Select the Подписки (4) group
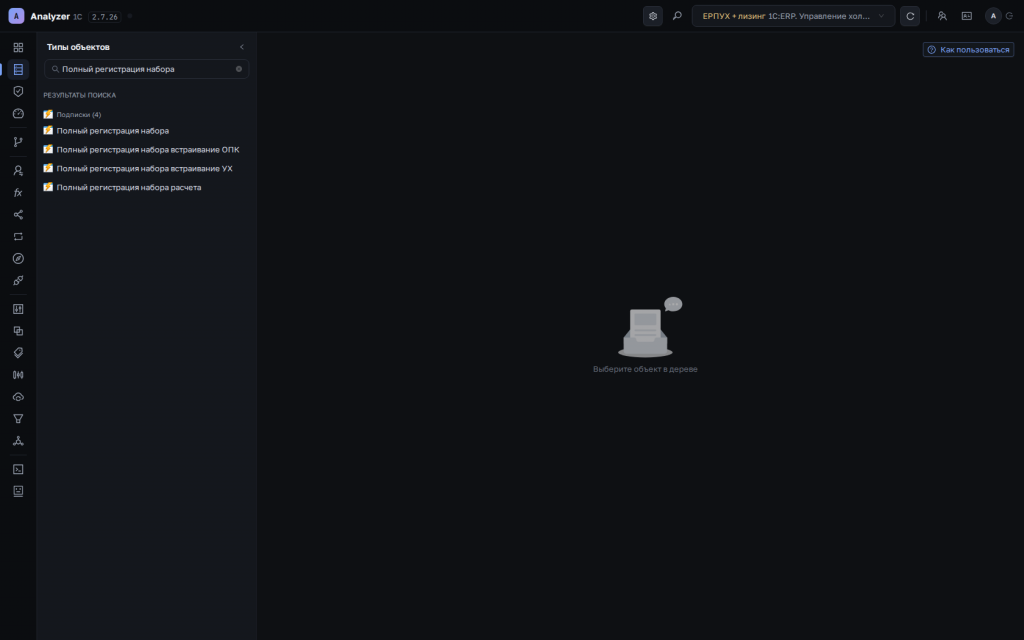1024x640 pixels. pos(78,114)
